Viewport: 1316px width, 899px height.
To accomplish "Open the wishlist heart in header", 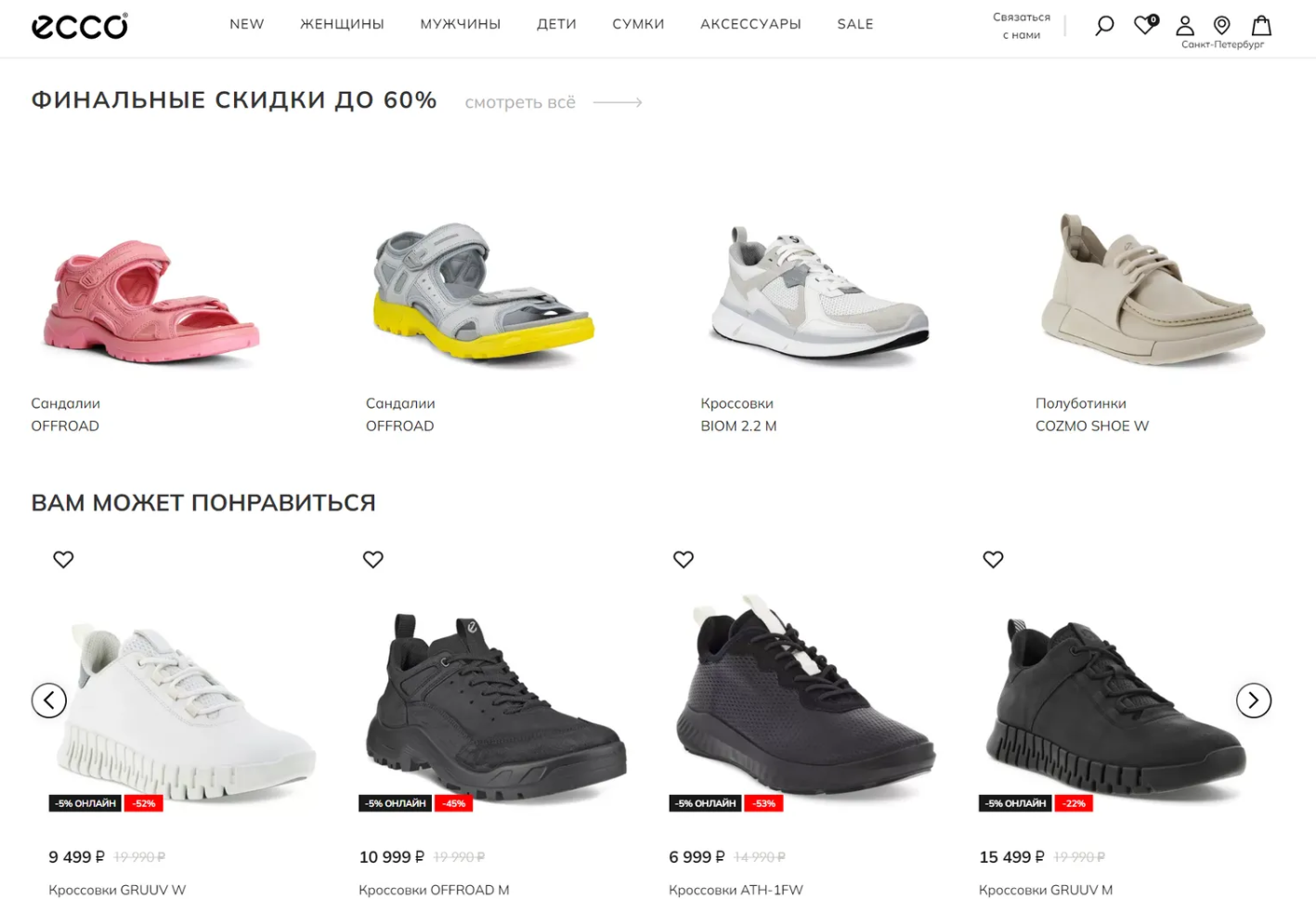I will (x=1146, y=24).
